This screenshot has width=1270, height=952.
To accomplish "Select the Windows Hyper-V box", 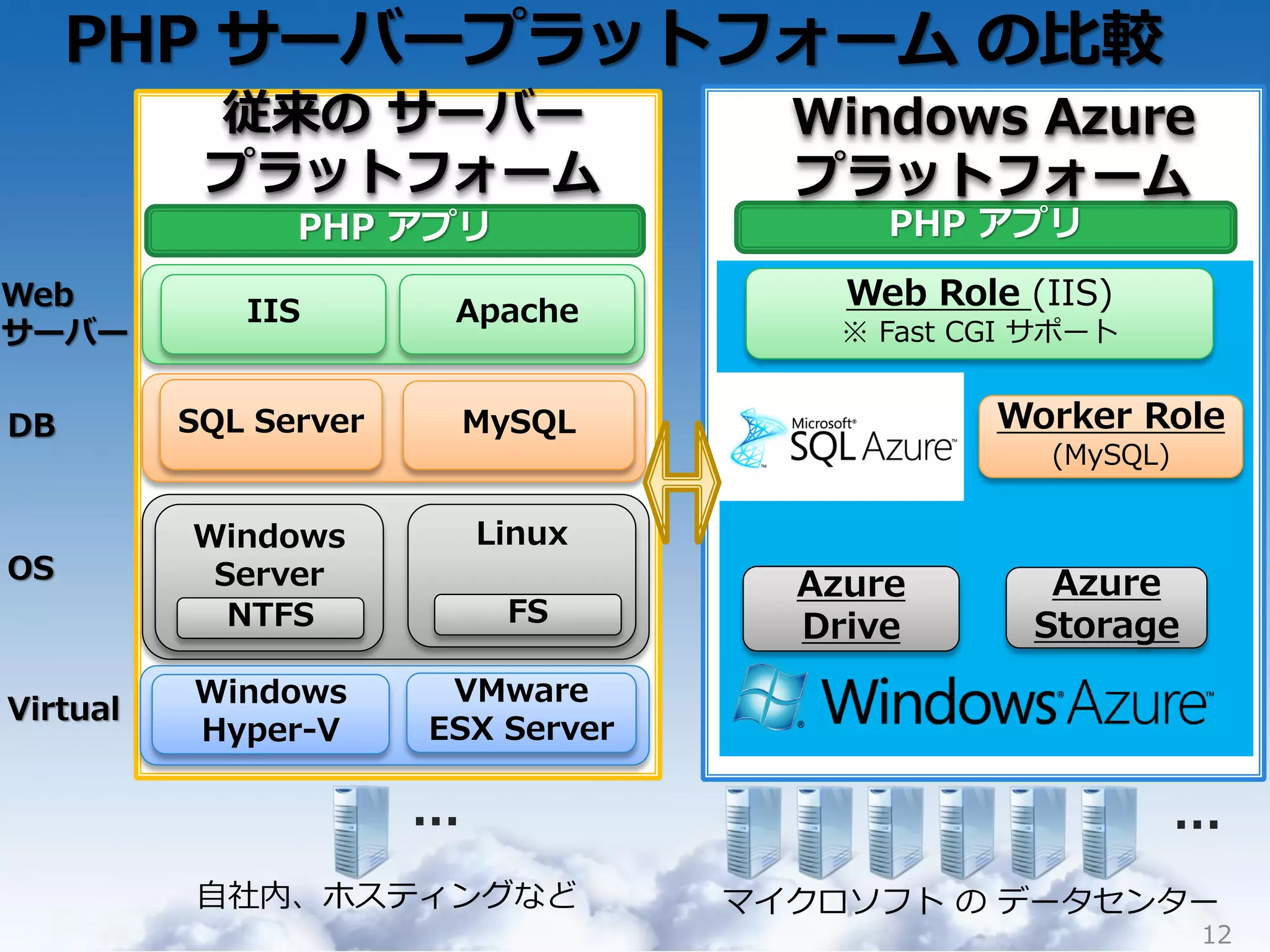I will [x=270, y=713].
